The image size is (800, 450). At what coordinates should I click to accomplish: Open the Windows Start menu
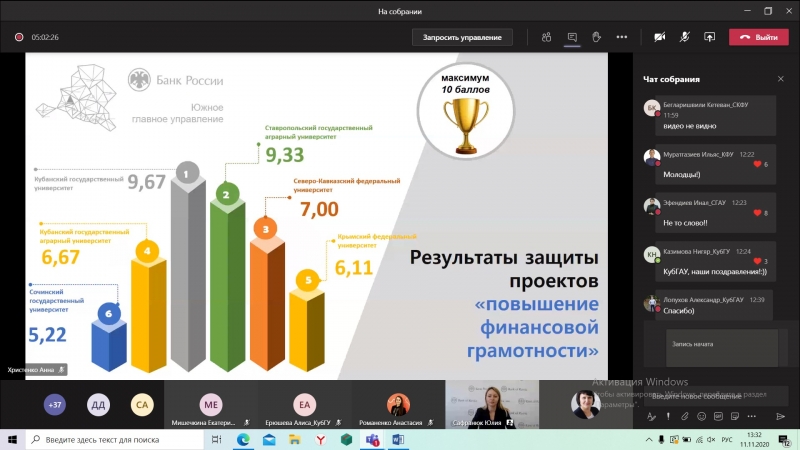tap(12, 439)
